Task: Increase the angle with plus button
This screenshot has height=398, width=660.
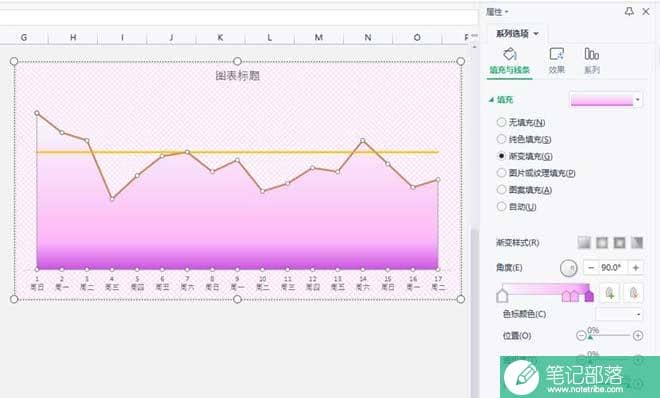Action: tap(636, 268)
